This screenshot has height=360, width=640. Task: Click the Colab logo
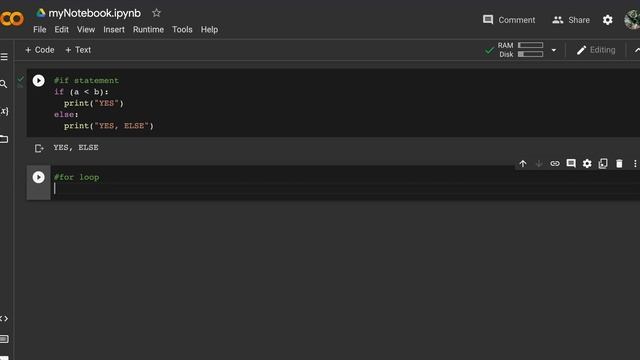pos(11,19)
